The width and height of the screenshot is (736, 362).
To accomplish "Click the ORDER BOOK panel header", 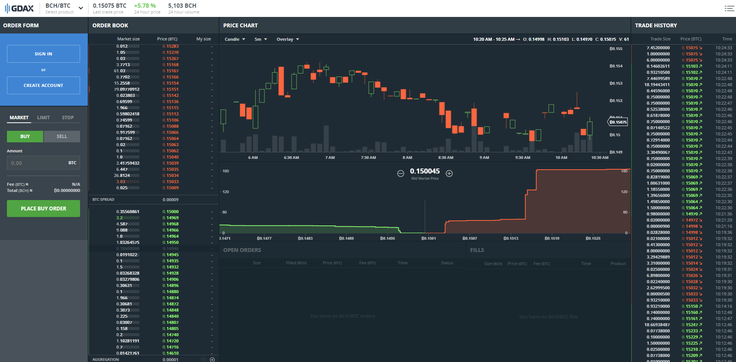I will click(110, 25).
